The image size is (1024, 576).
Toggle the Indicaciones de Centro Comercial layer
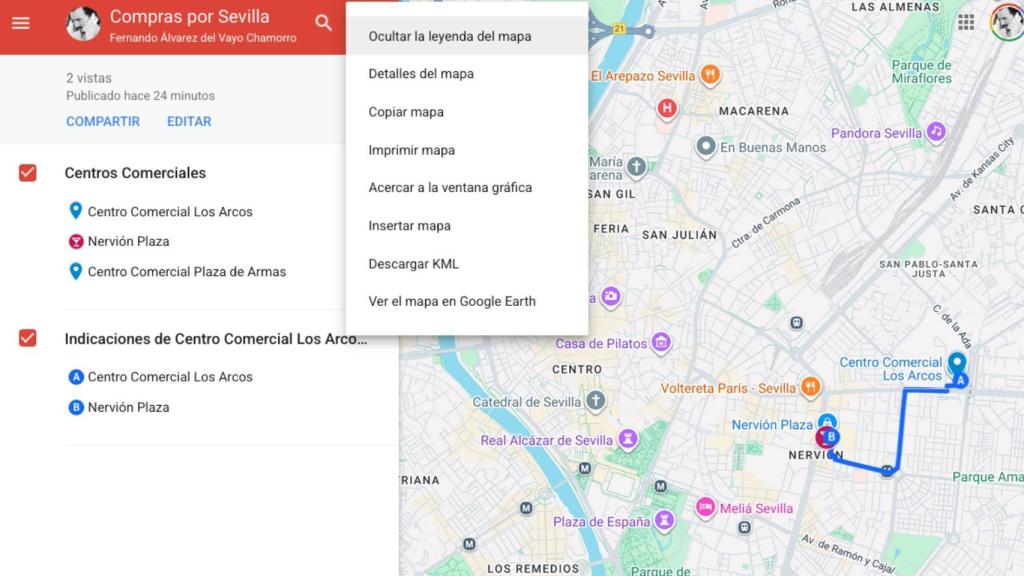tap(28, 339)
